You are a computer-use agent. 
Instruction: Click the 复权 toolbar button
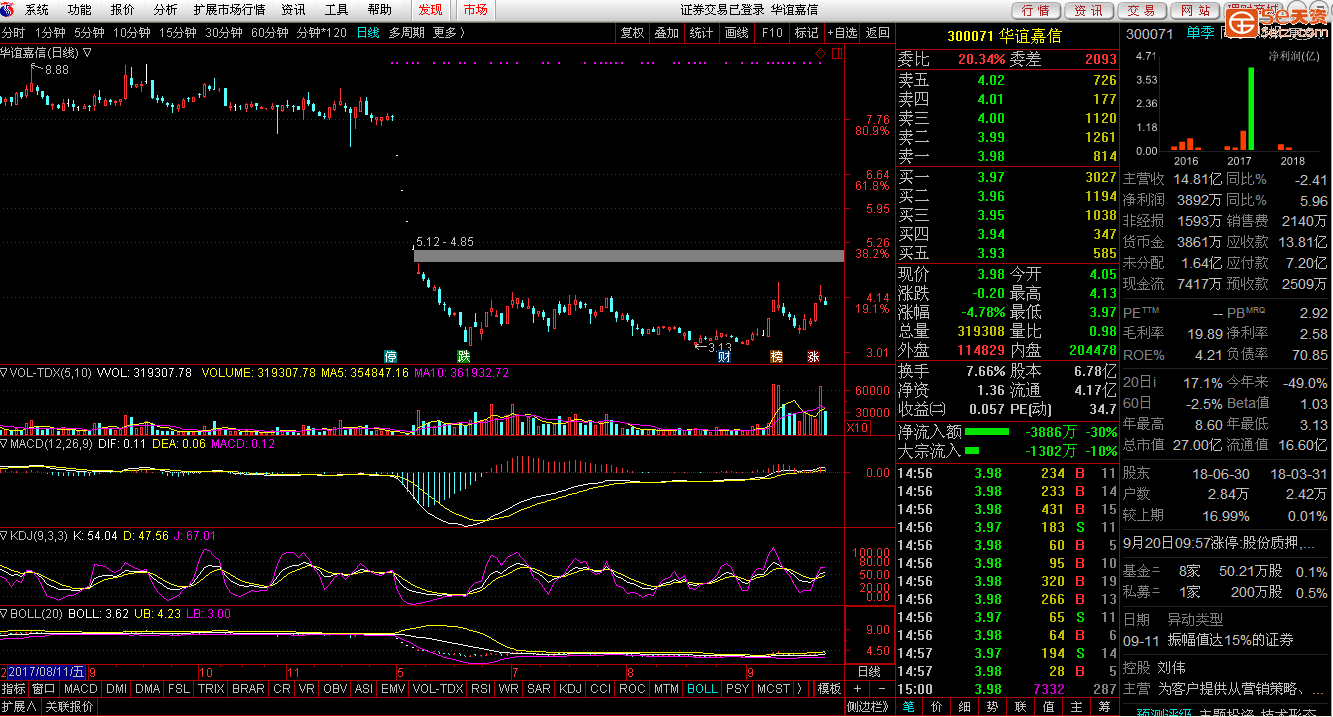tap(632, 32)
